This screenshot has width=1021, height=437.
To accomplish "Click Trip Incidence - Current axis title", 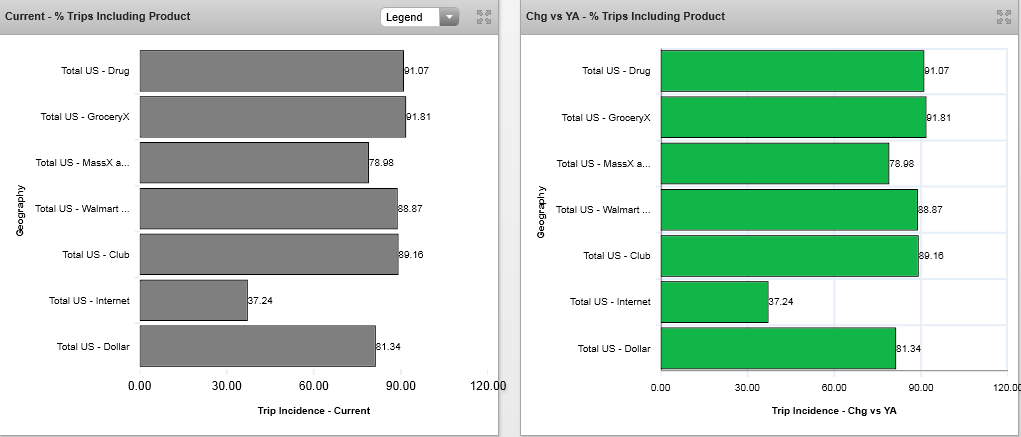I will (313, 410).
